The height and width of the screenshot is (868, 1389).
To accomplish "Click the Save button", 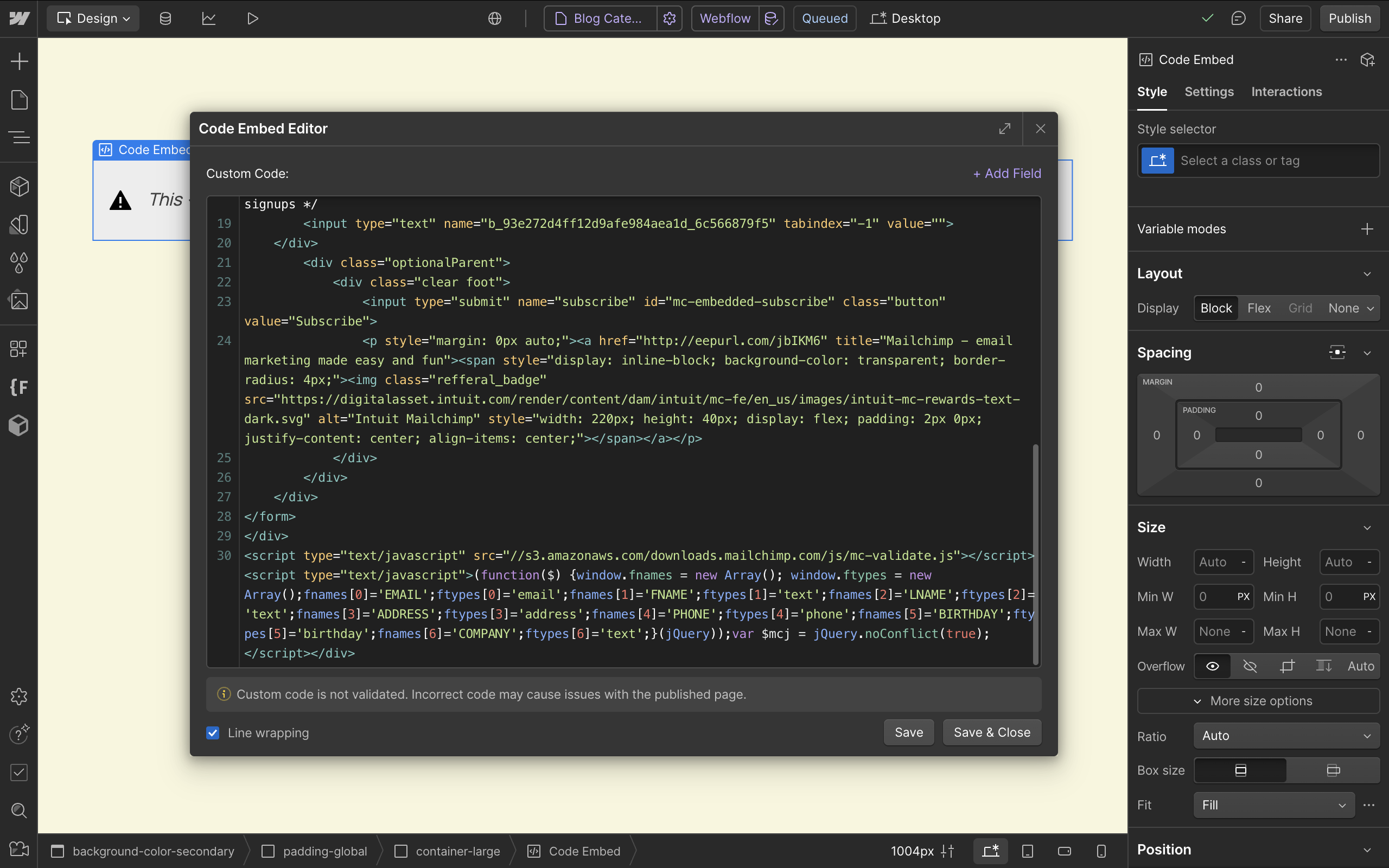I will tap(909, 732).
